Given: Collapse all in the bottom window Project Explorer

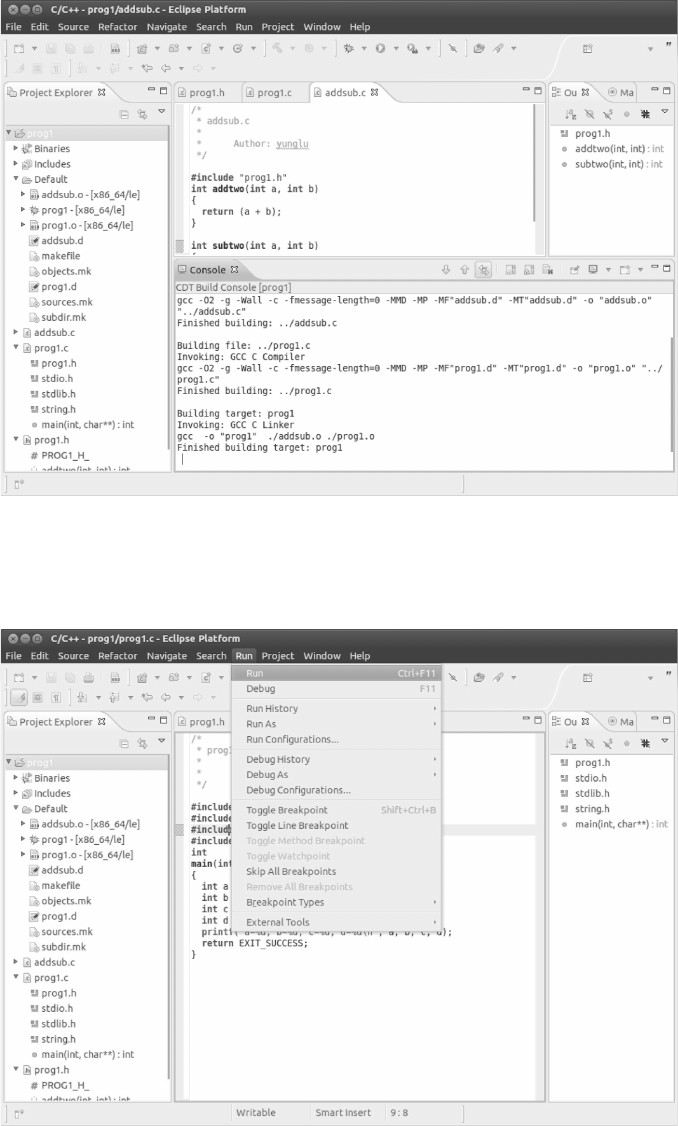Looking at the screenshot, I should [x=124, y=743].
